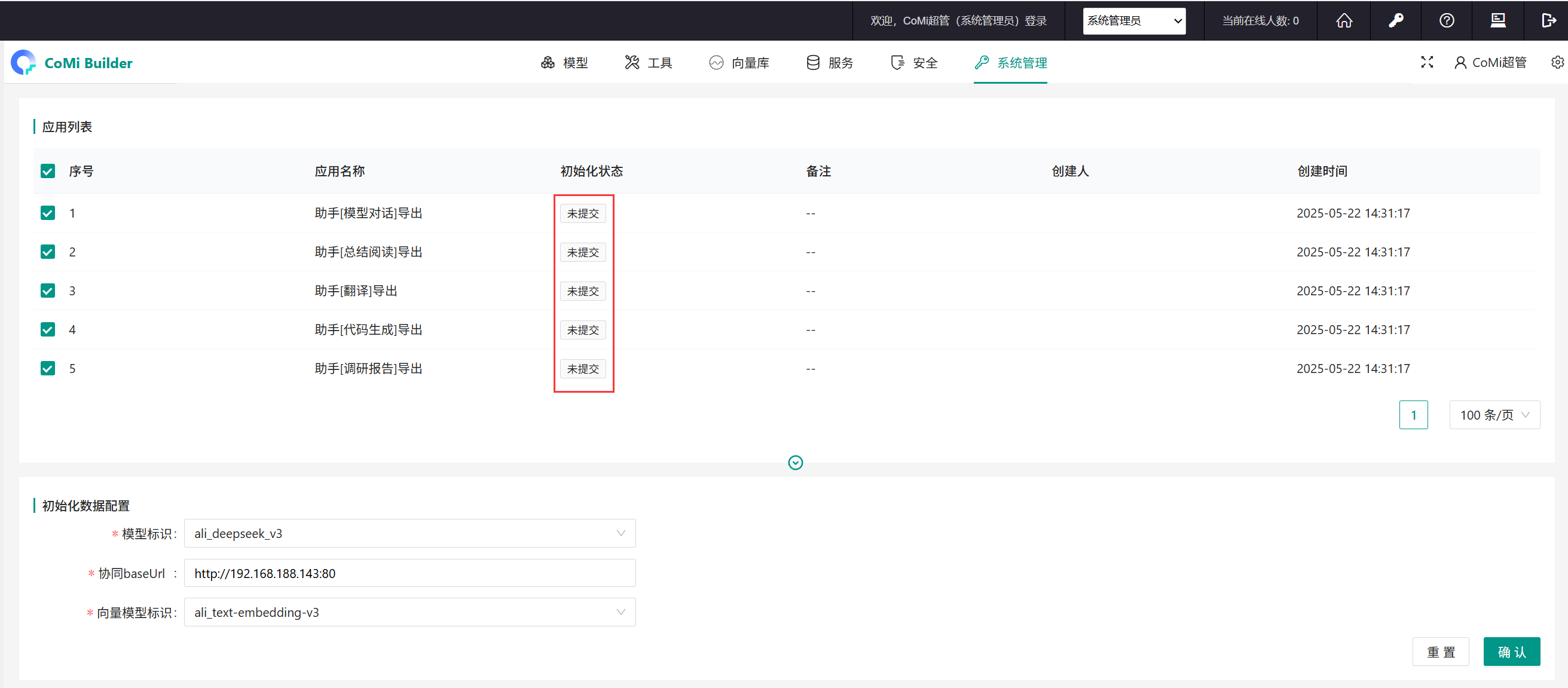Collapse panel with the circled chevron divider

point(795,463)
